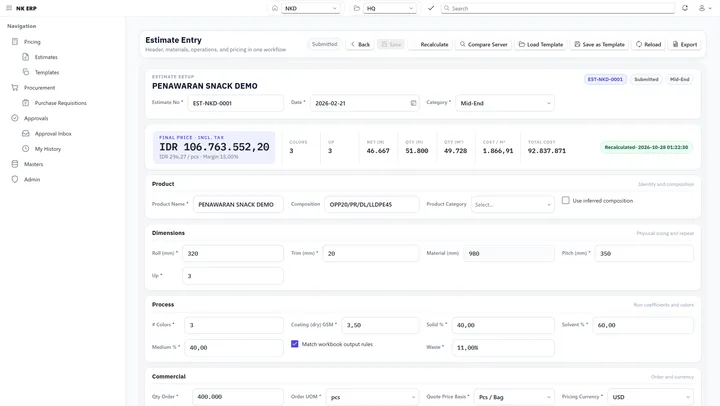Open the Product Category select dropdown
The height and width of the screenshot is (406, 720).
[512, 204]
